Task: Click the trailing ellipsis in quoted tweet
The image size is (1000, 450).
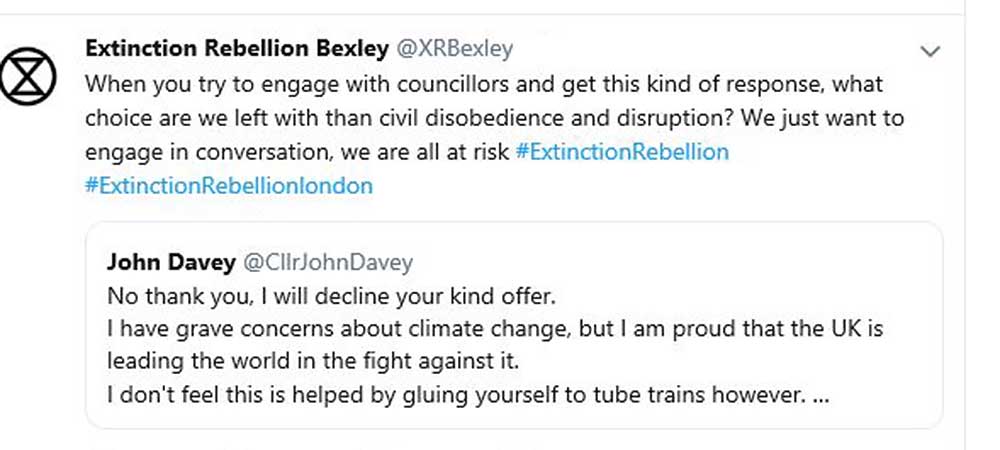Action: click(820, 395)
